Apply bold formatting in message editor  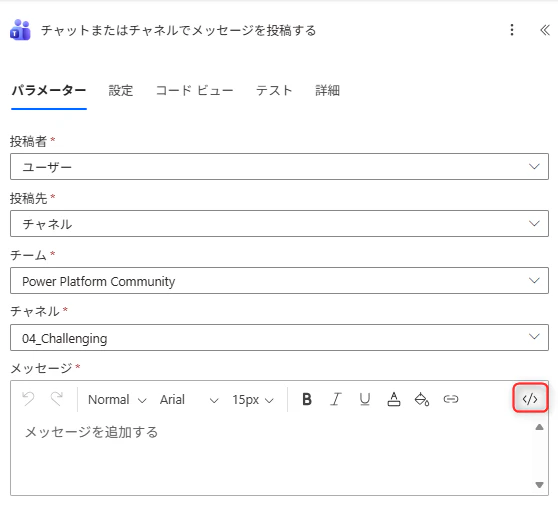click(307, 399)
